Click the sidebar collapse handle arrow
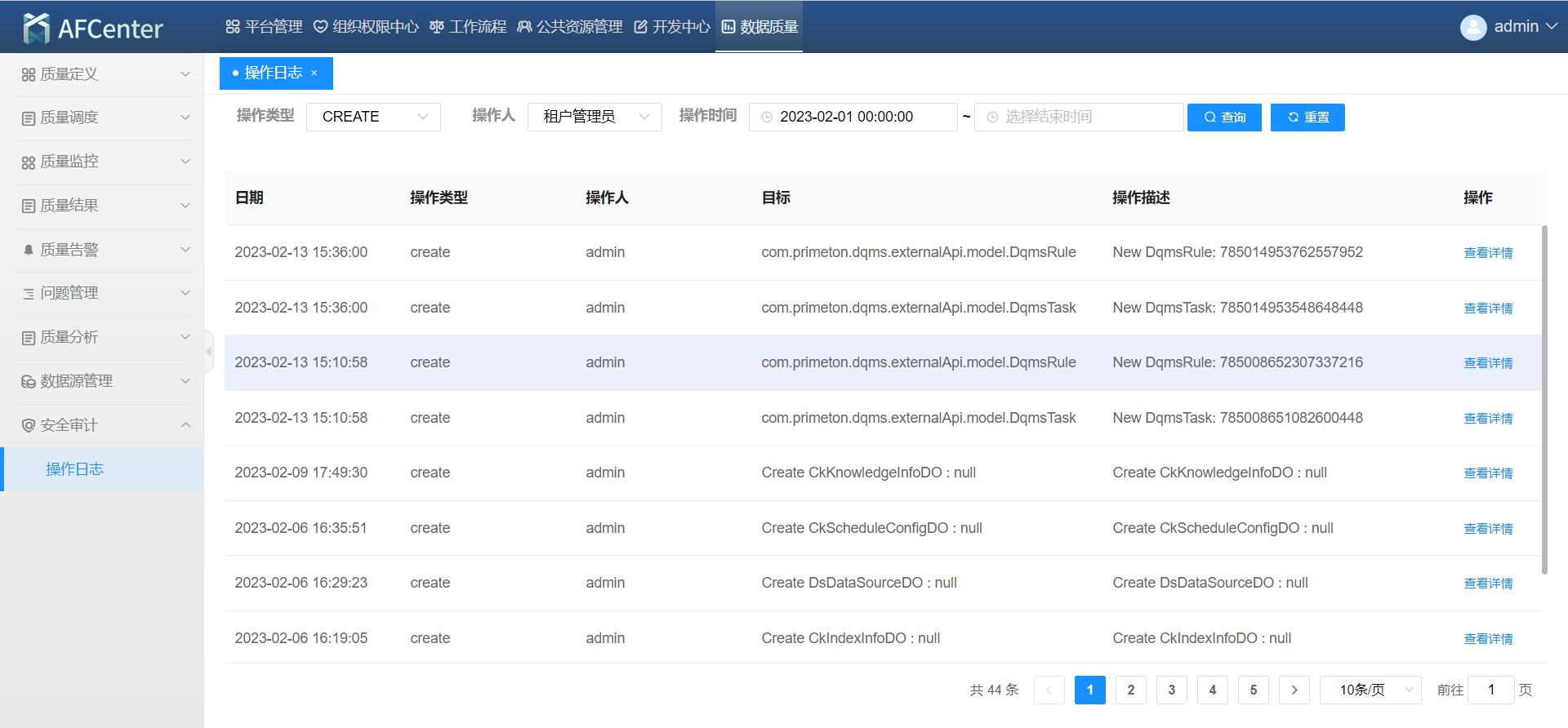 pyautogui.click(x=209, y=351)
